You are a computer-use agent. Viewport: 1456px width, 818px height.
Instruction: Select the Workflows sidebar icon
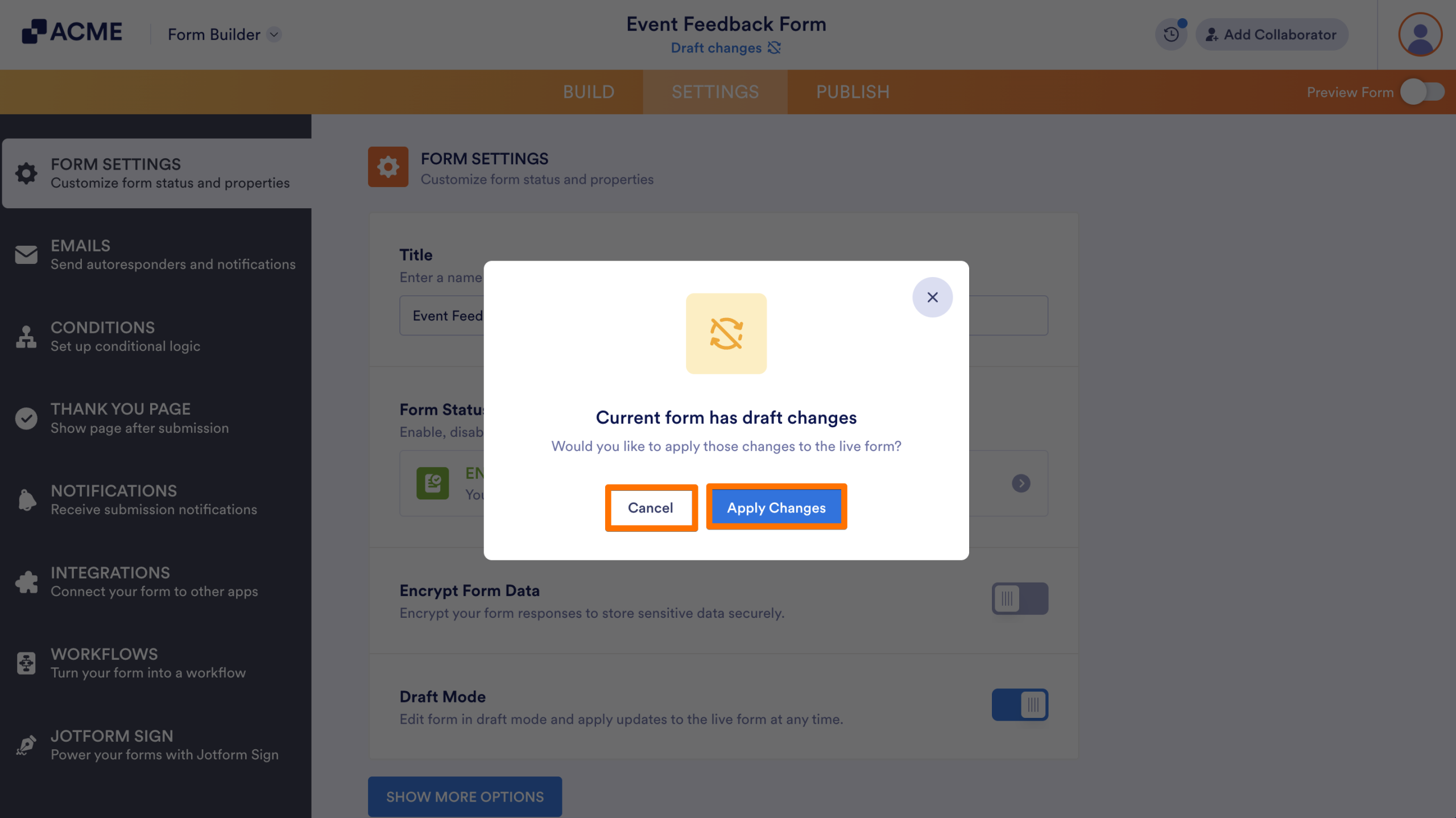click(x=26, y=663)
